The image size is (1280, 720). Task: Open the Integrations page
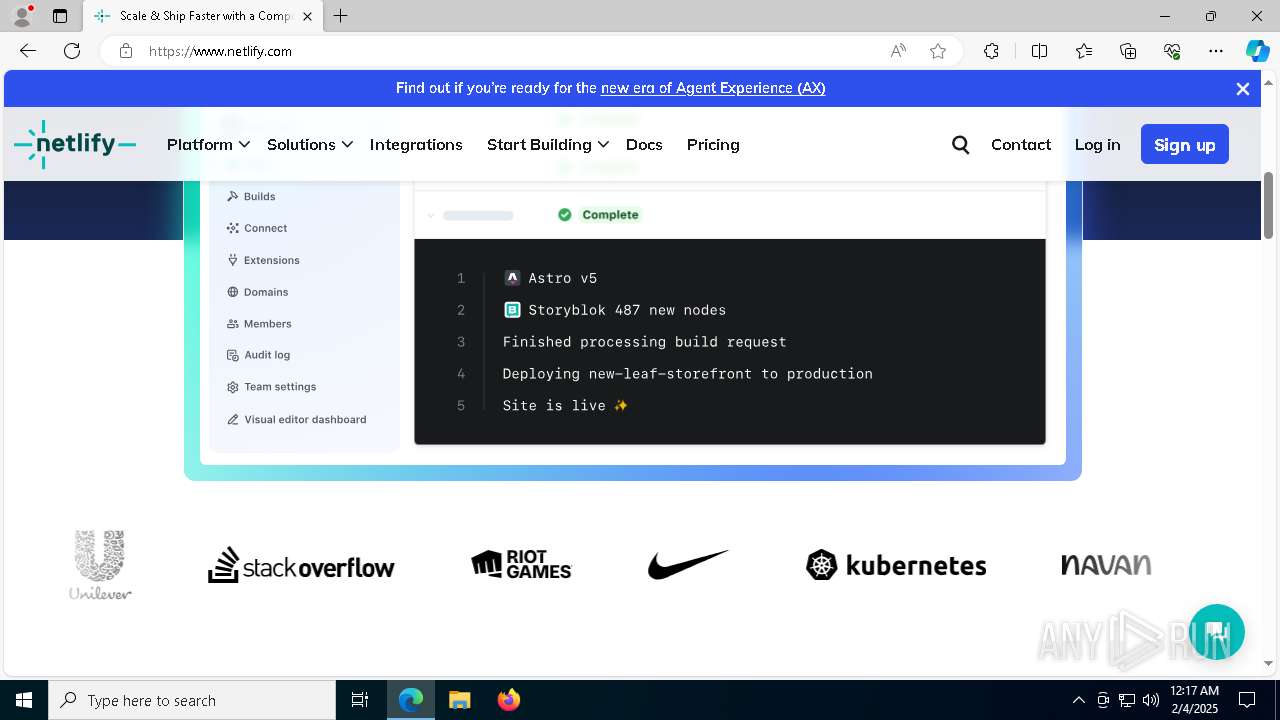(x=416, y=145)
